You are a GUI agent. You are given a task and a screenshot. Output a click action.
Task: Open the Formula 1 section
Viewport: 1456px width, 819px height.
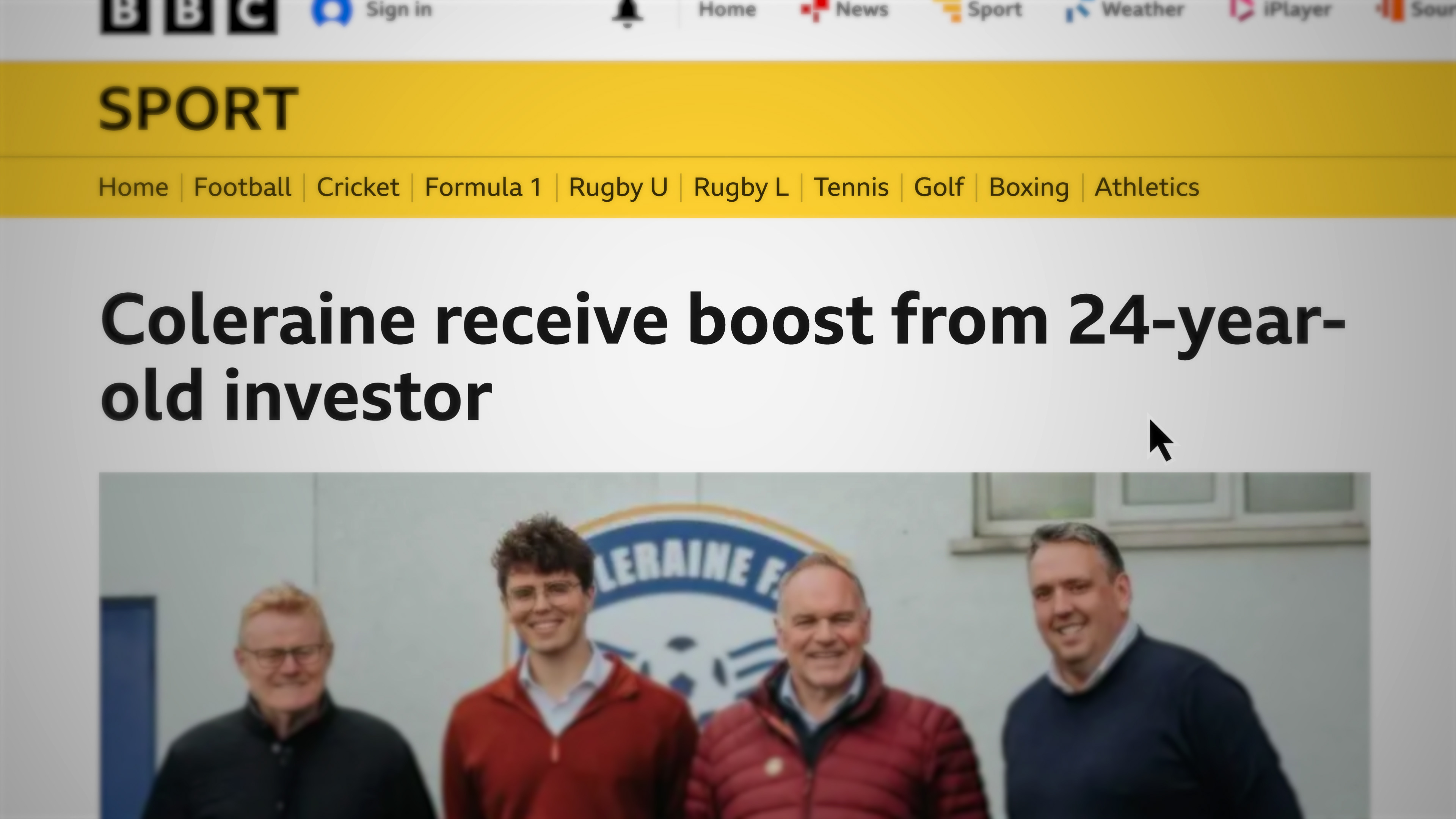(483, 187)
